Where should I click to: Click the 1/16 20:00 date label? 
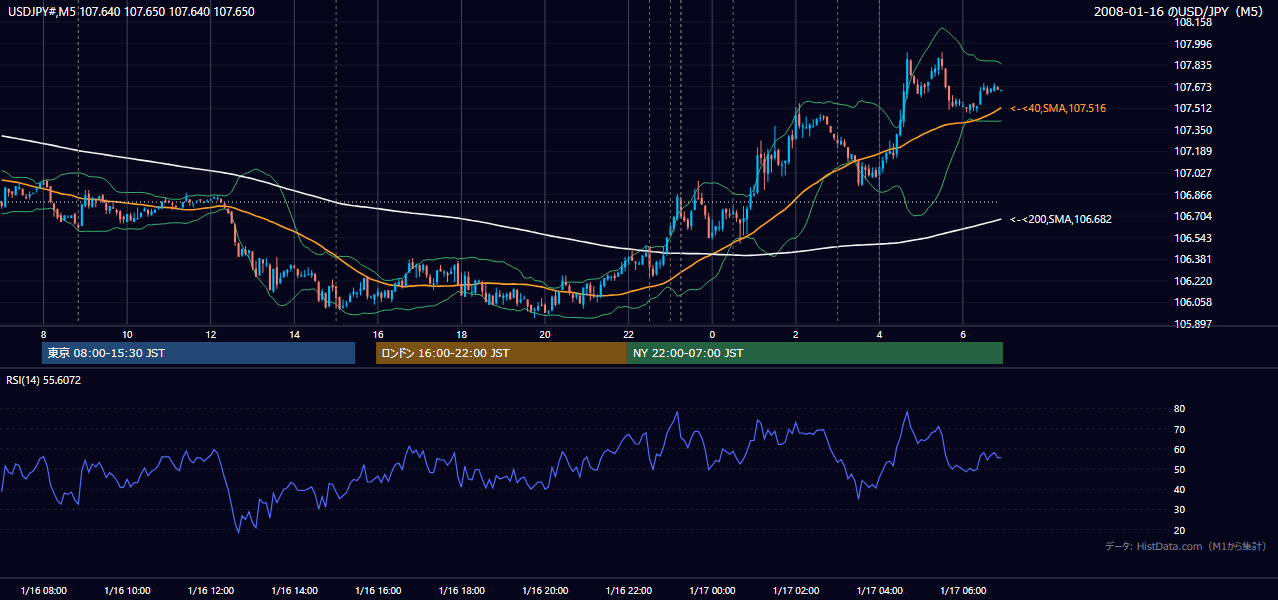point(545,591)
